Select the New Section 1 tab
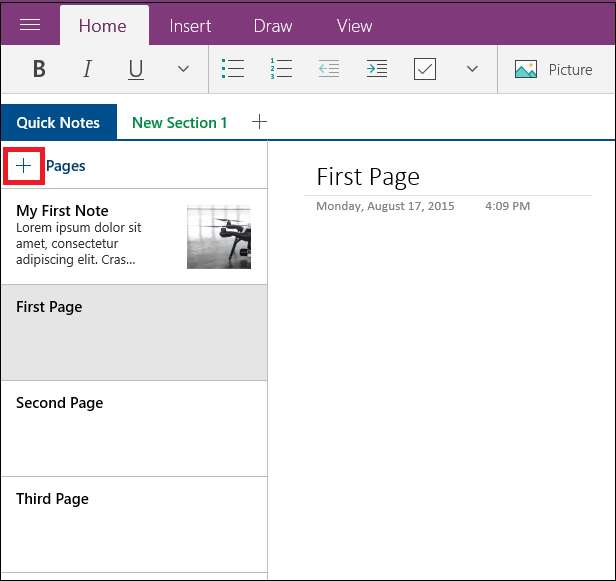The height and width of the screenshot is (581, 616). point(179,122)
